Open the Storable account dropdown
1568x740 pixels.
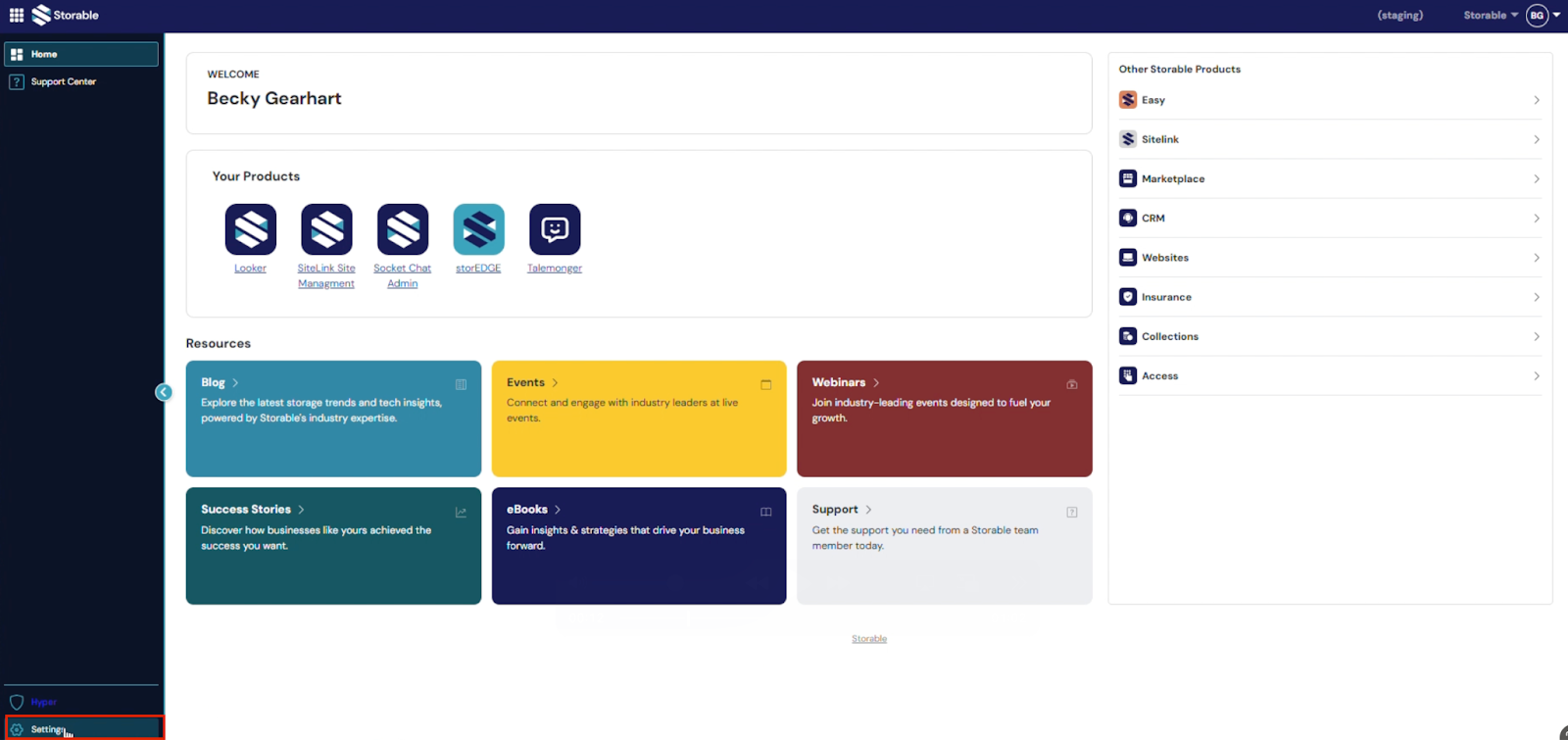point(1490,15)
